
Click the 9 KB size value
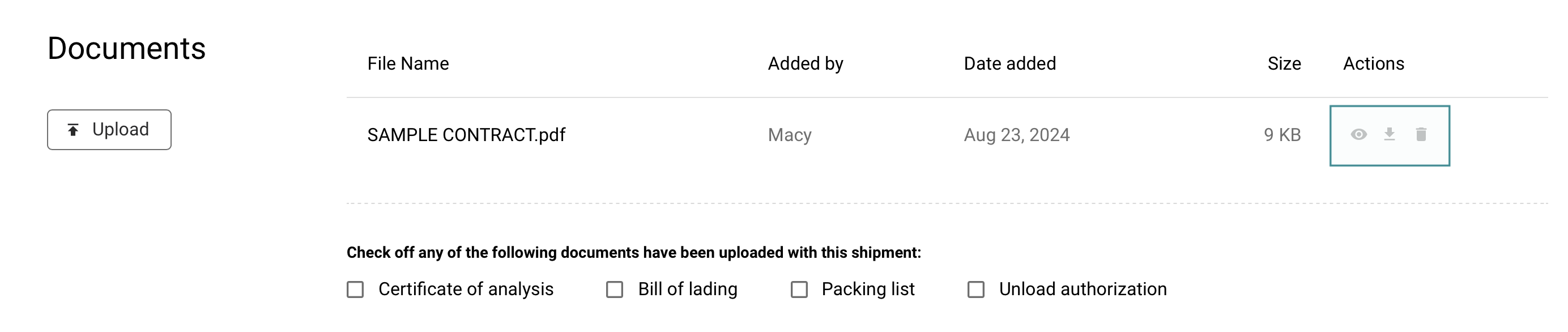tap(1282, 135)
